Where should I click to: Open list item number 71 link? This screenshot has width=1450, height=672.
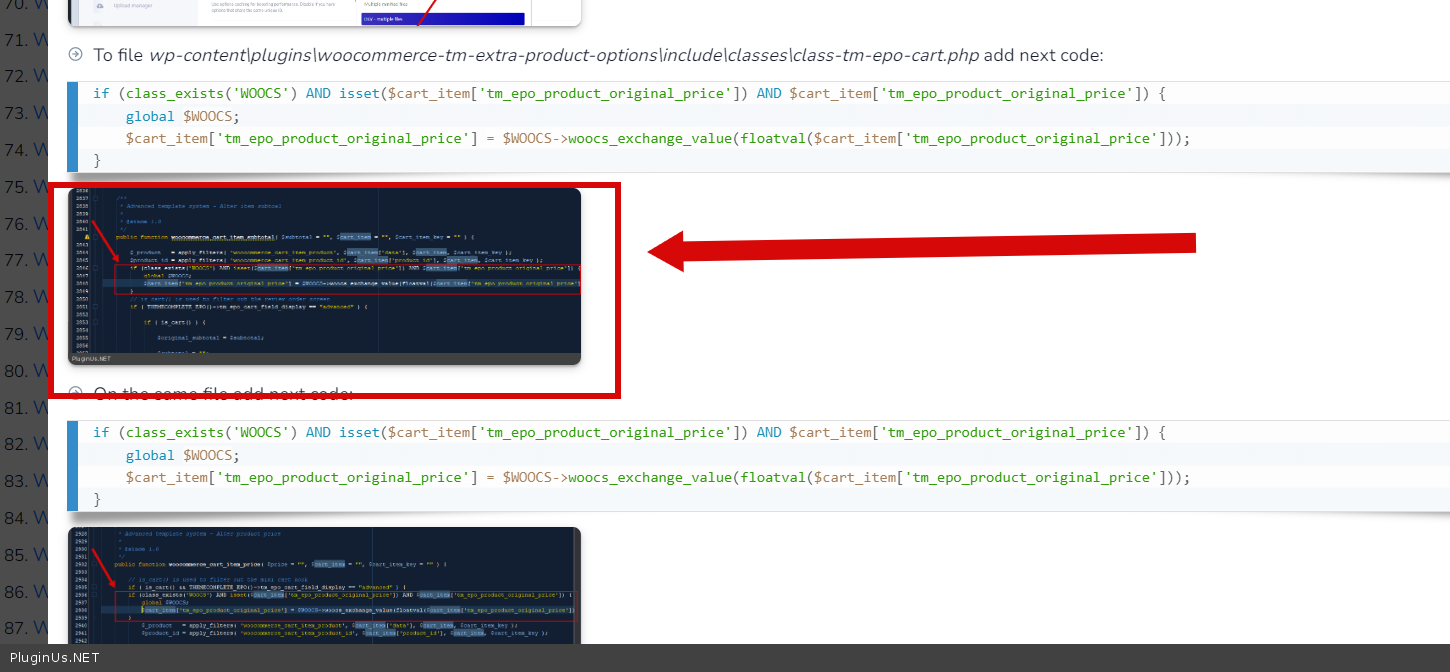(x=40, y=41)
